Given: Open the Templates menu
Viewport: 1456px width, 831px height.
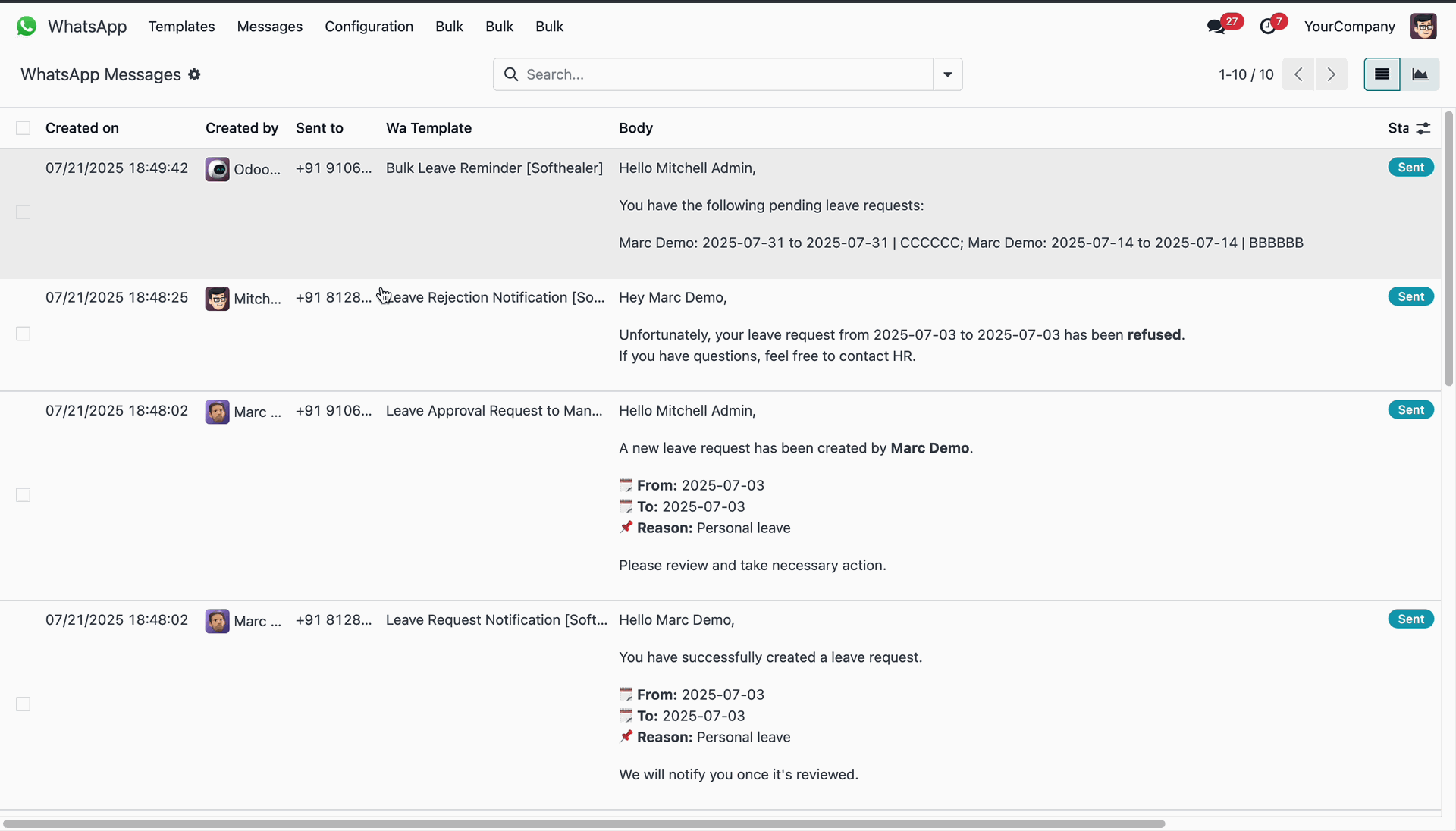Looking at the screenshot, I should (181, 27).
